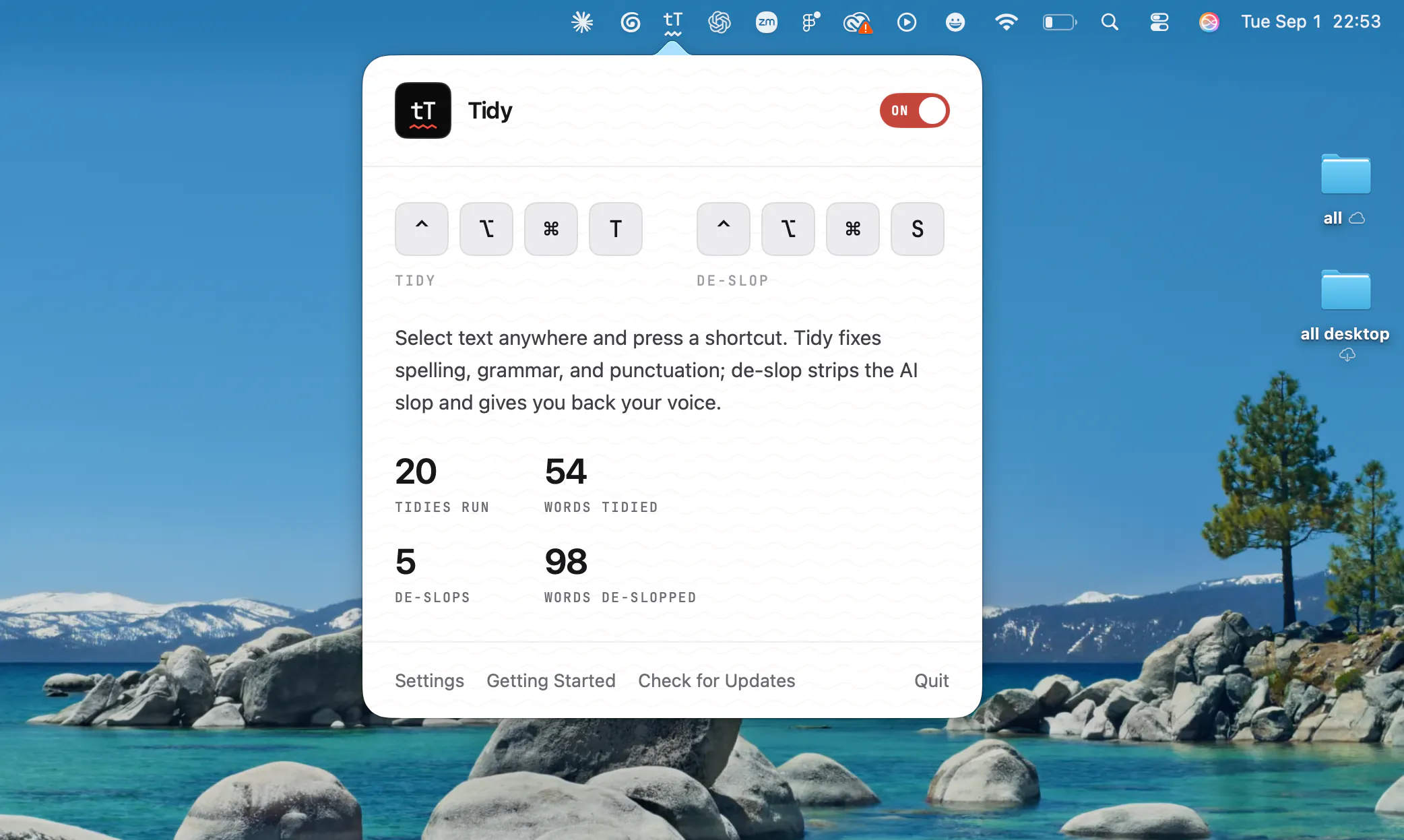
Task: Click the Tidy app logo icon
Action: click(x=423, y=110)
